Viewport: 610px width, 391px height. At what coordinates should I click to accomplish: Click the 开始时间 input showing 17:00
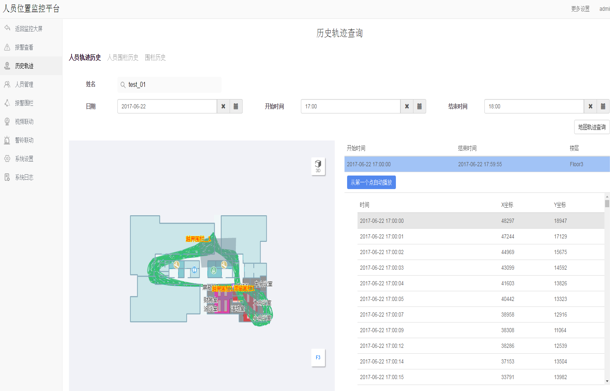[351, 106]
